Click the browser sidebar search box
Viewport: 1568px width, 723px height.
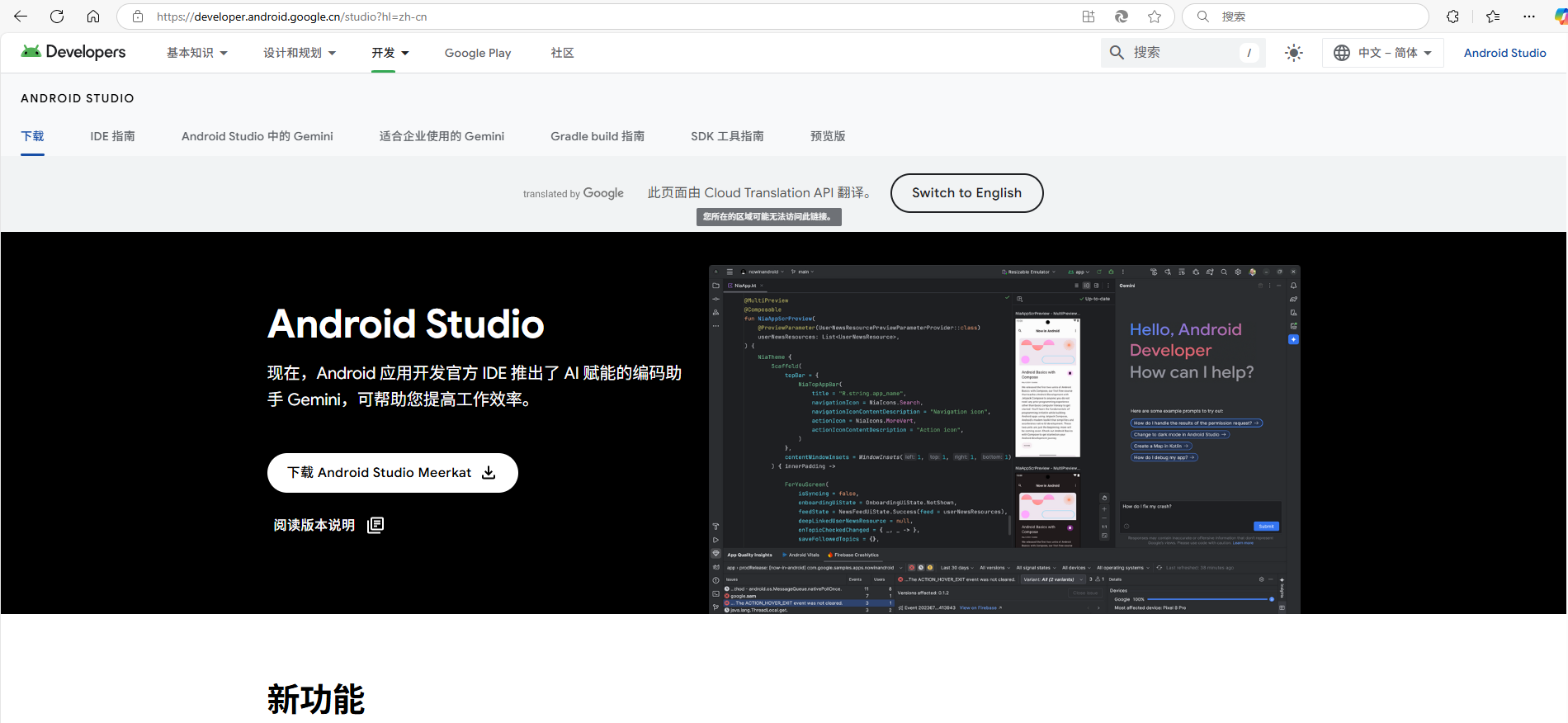coord(1306,17)
